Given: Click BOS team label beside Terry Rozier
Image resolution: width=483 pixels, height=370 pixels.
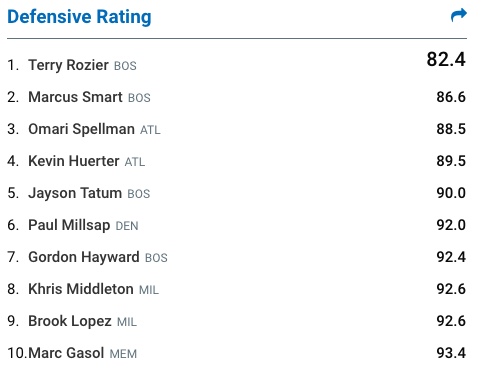Looking at the screenshot, I should (x=125, y=66).
